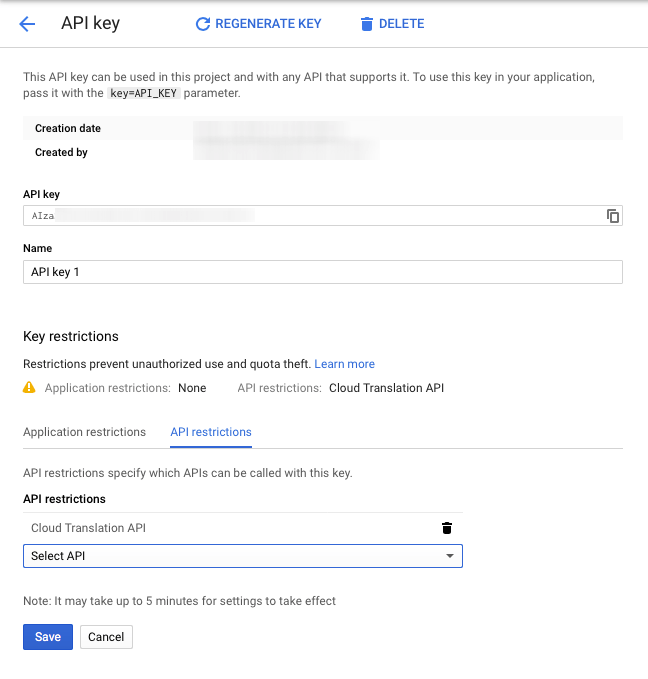
Task: Click inside the API key value field
Action: pyautogui.click(x=310, y=216)
